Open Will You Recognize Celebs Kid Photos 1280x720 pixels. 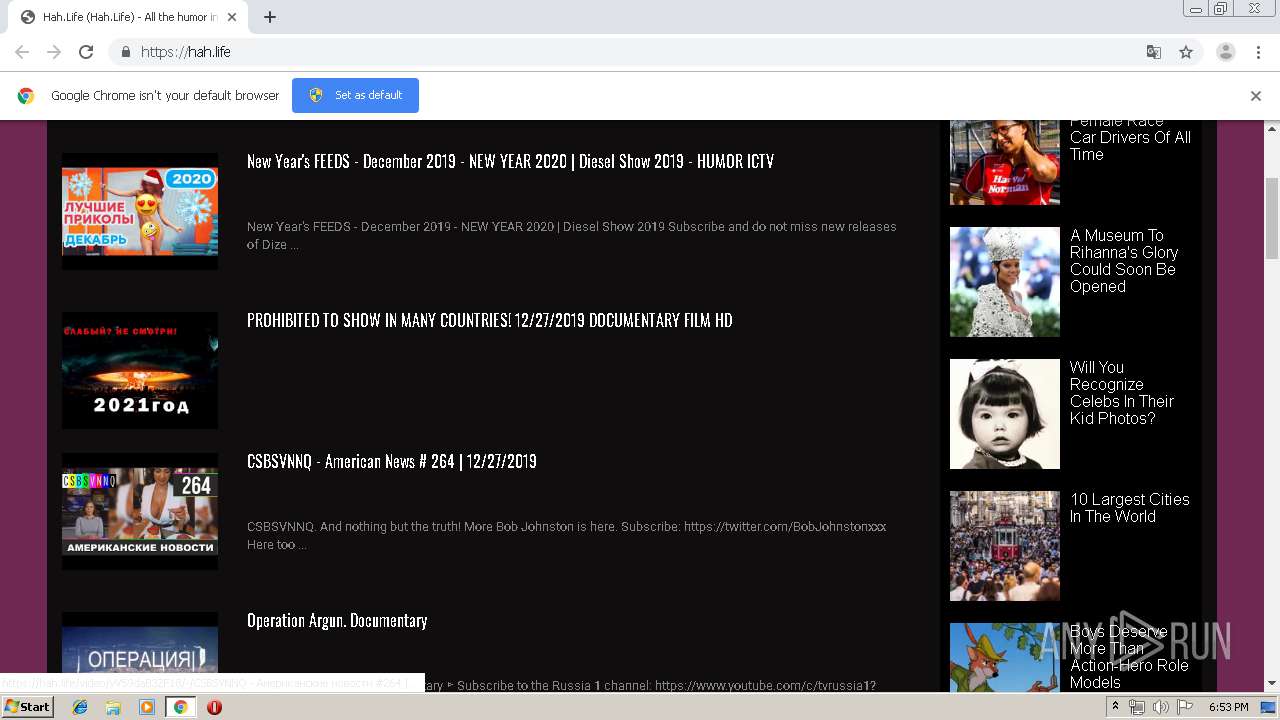coord(1122,393)
